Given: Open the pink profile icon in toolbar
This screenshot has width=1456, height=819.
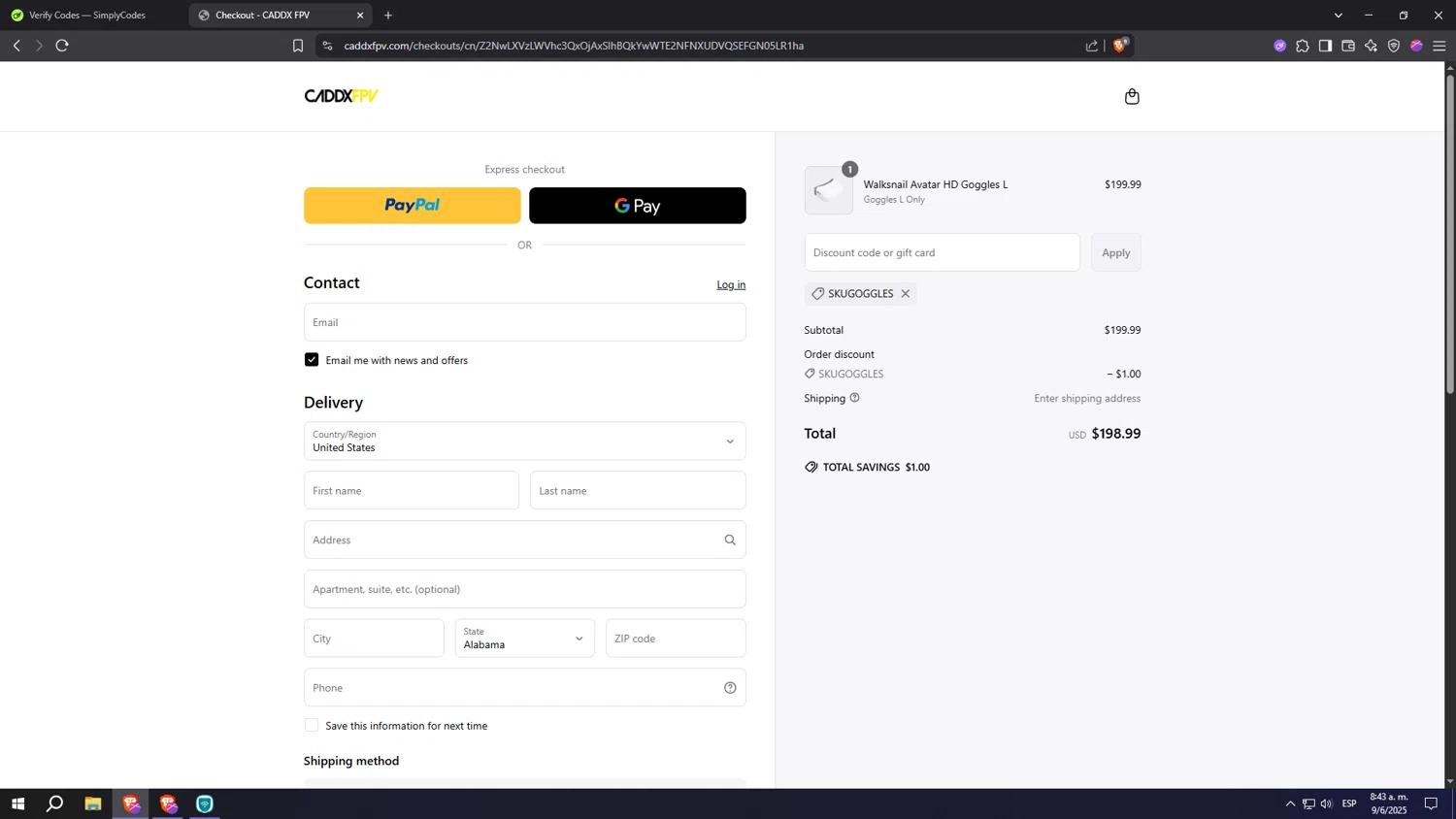Looking at the screenshot, I should (x=1416, y=46).
